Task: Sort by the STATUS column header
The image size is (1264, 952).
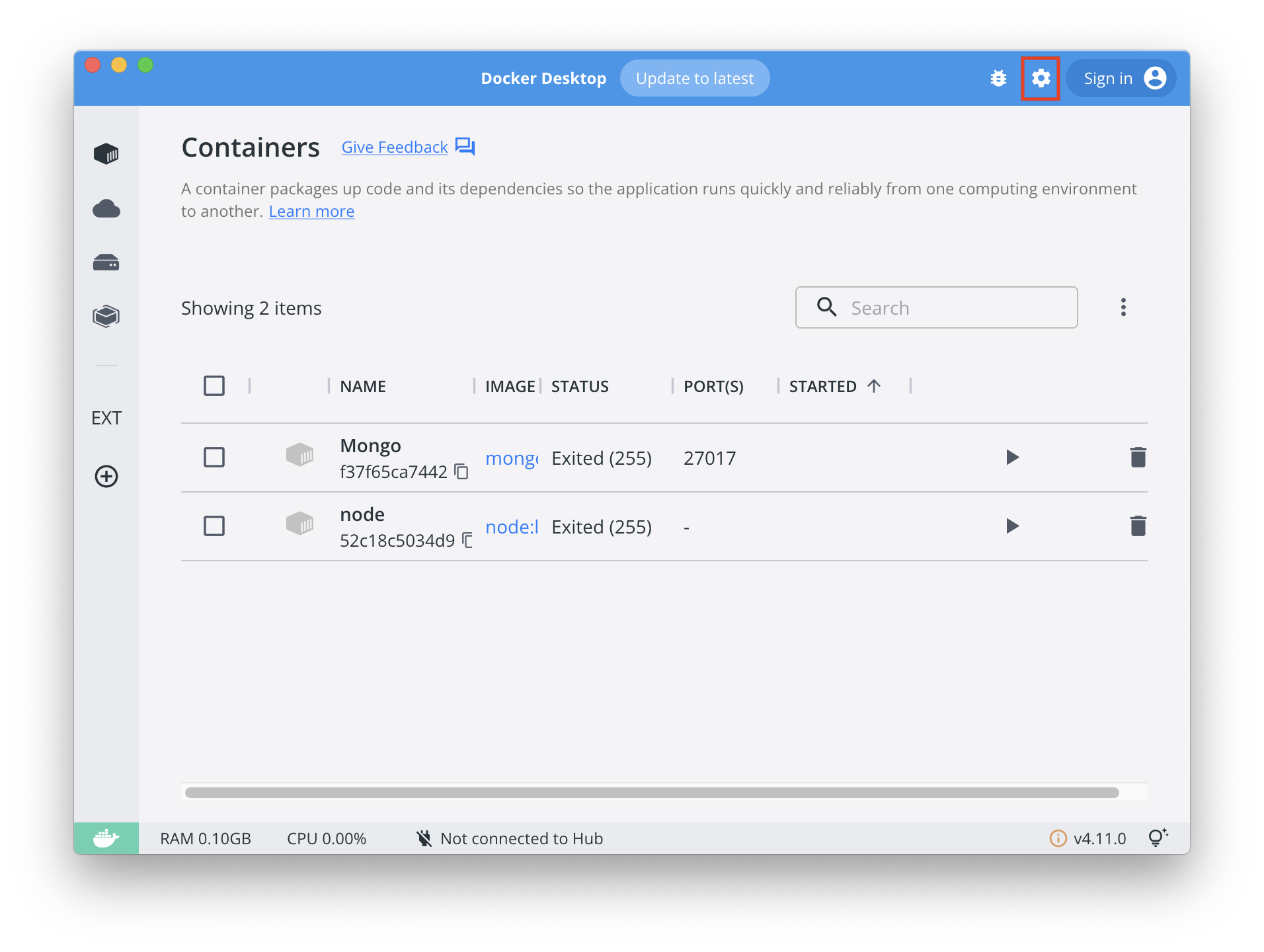Action: point(580,386)
